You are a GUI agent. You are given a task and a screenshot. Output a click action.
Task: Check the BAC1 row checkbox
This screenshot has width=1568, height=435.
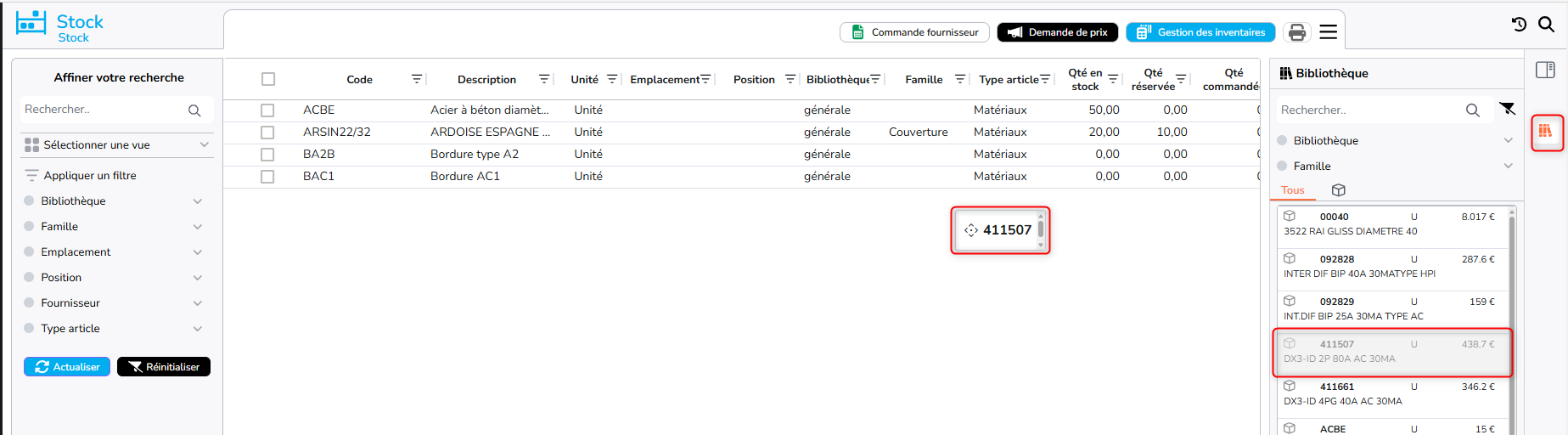point(267,177)
